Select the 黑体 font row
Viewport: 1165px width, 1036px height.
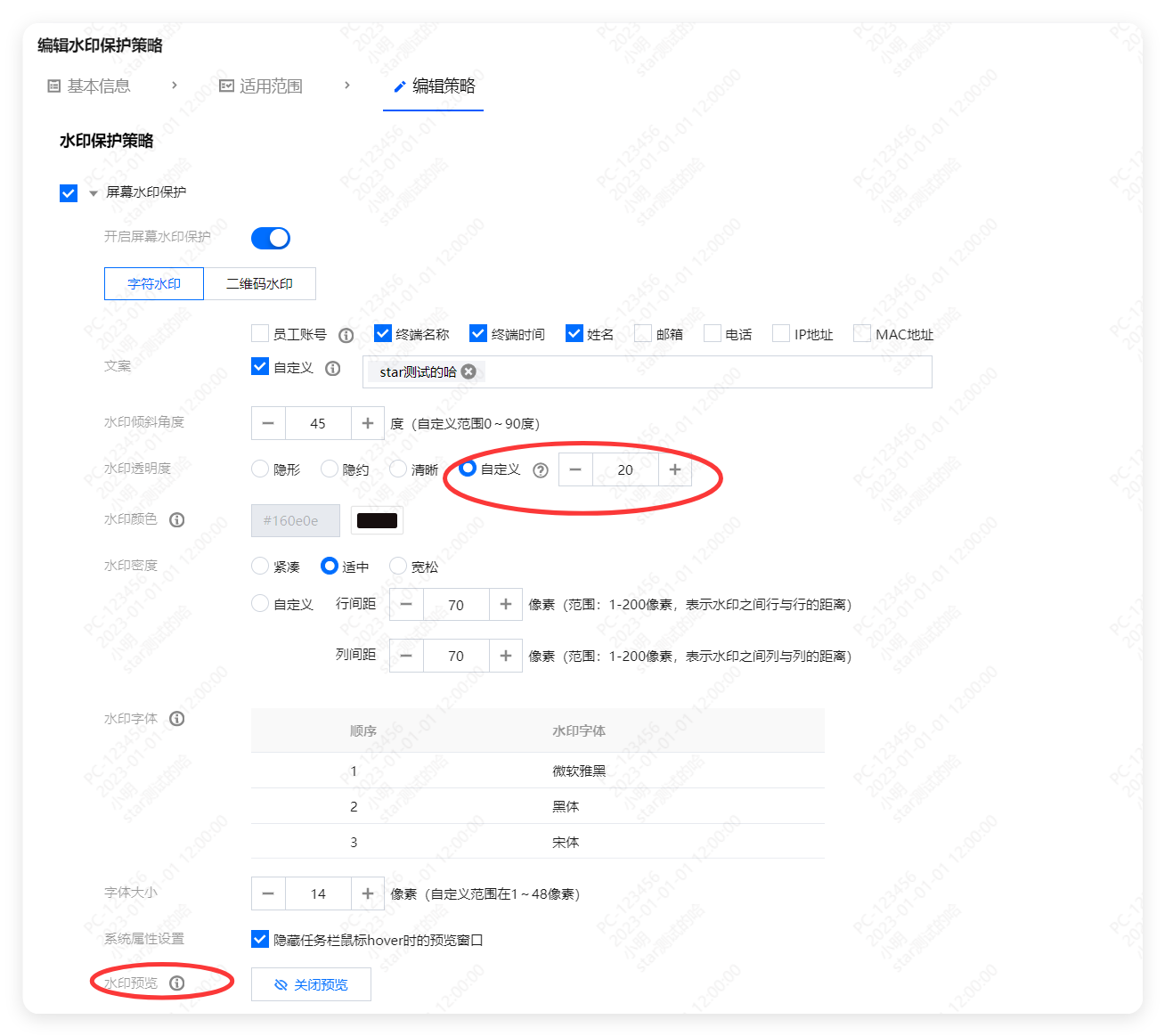click(538, 806)
